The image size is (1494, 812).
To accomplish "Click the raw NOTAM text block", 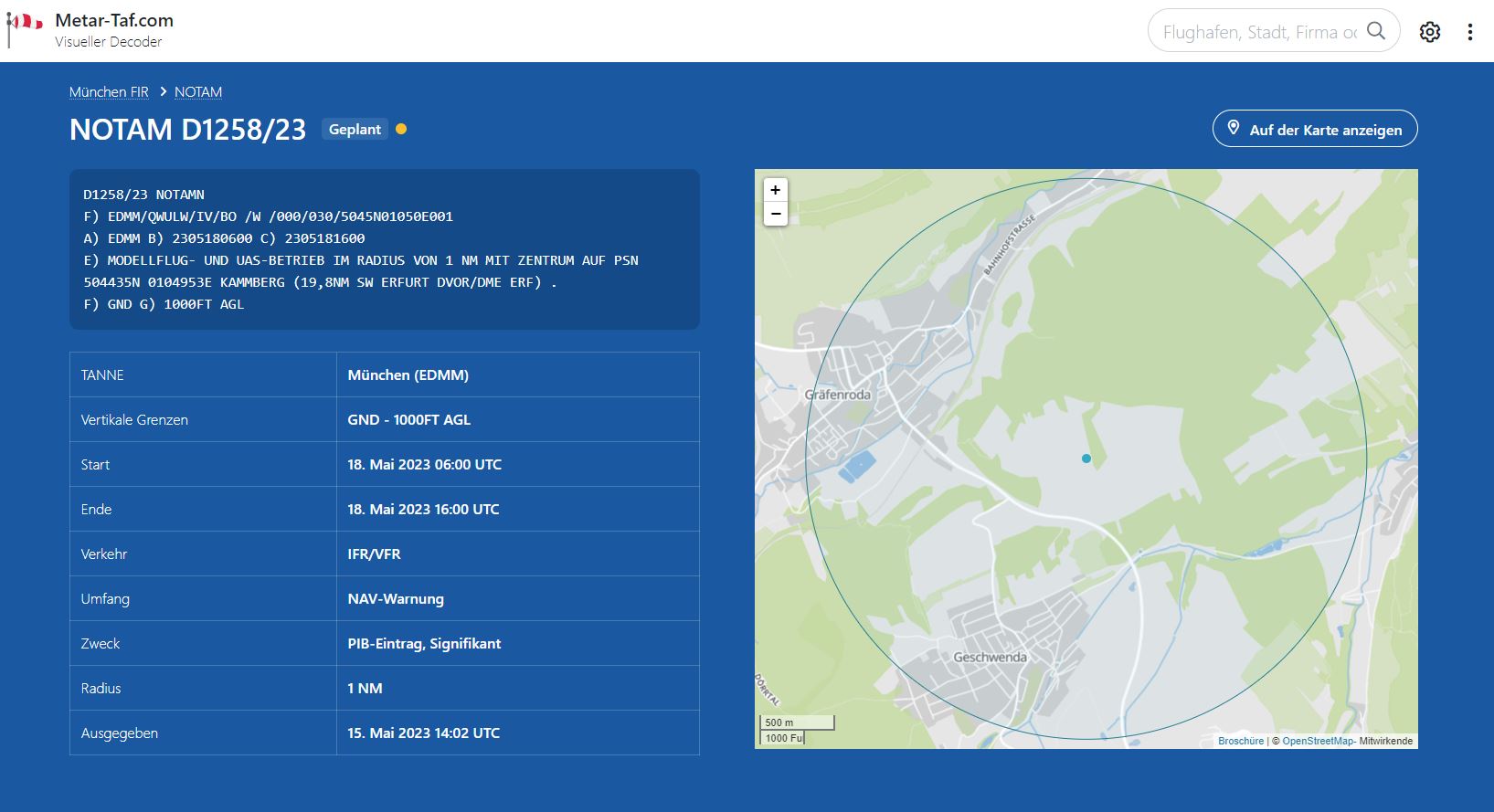I will [x=384, y=249].
